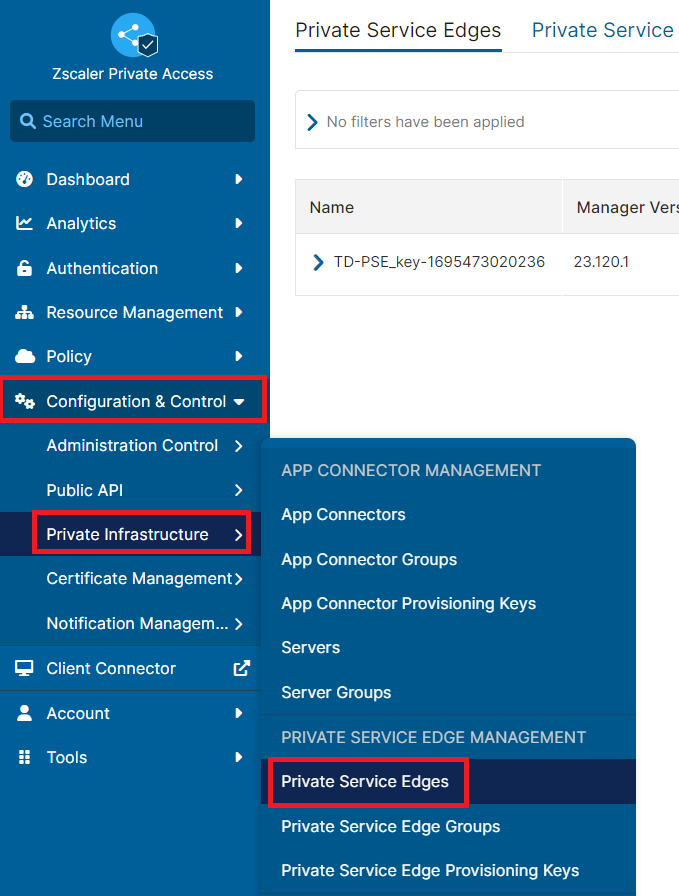Viewport: 679px width, 896px height.
Task: Click the Administration Control chevron
Action: pyautogui.click(x=239, y=446)
